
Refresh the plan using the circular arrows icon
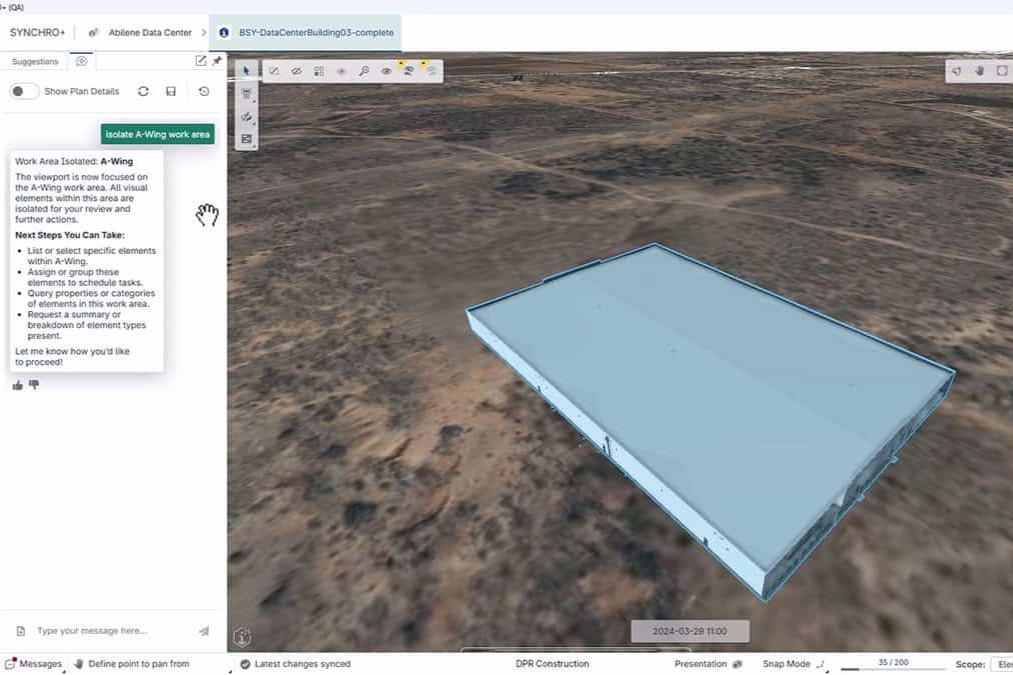(x=143, y=91)
